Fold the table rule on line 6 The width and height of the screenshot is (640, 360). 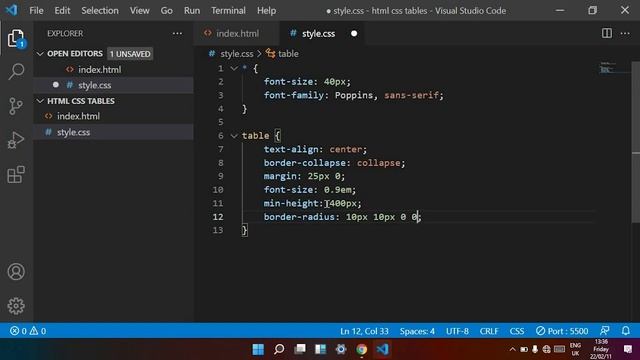coord(234,136)
